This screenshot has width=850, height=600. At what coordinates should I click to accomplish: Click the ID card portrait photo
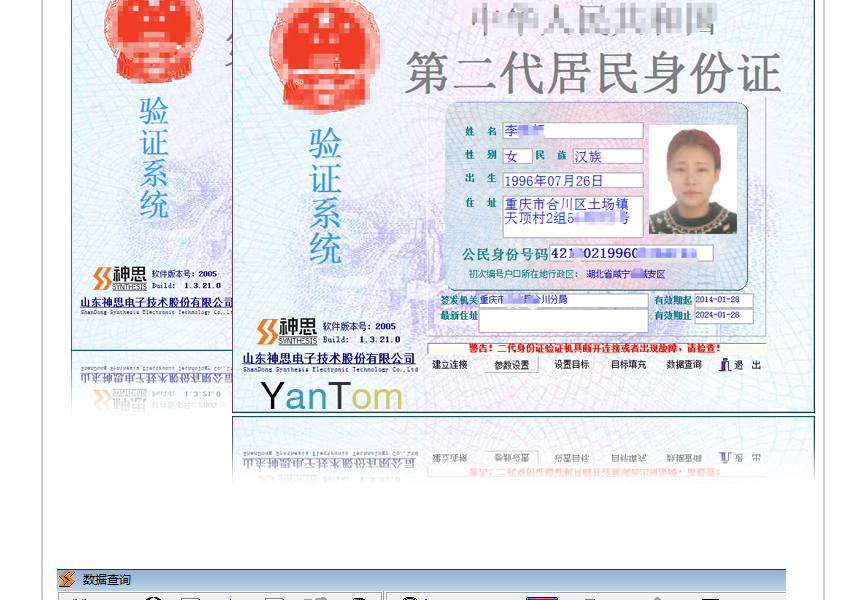692,180
